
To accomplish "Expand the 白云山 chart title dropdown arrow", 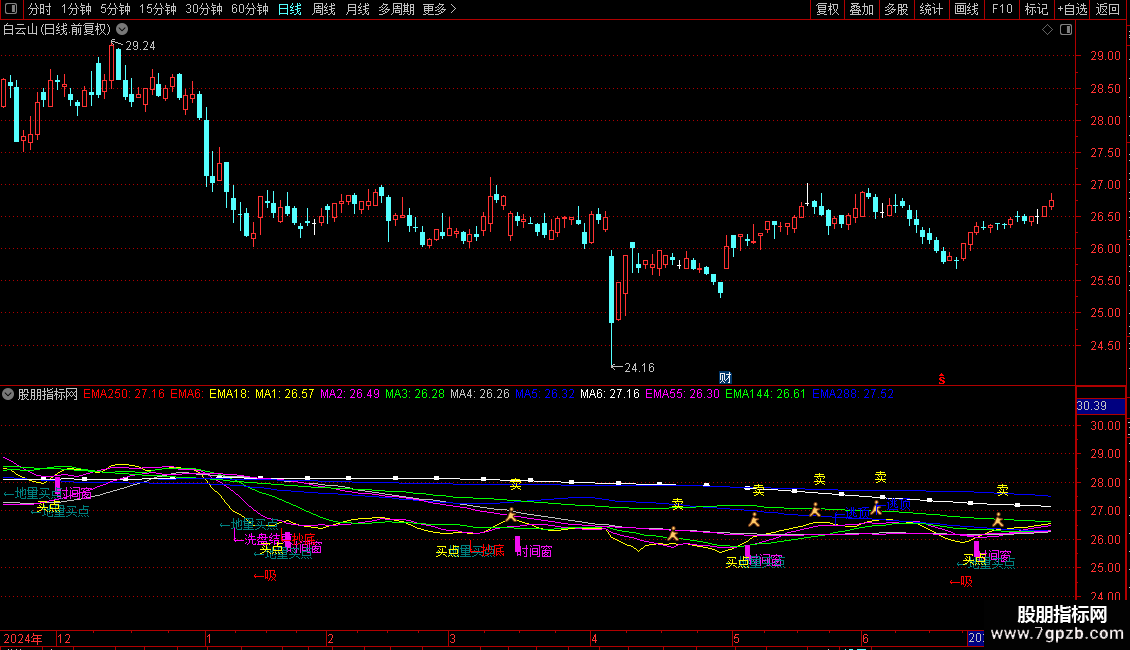I will (123, 29).
